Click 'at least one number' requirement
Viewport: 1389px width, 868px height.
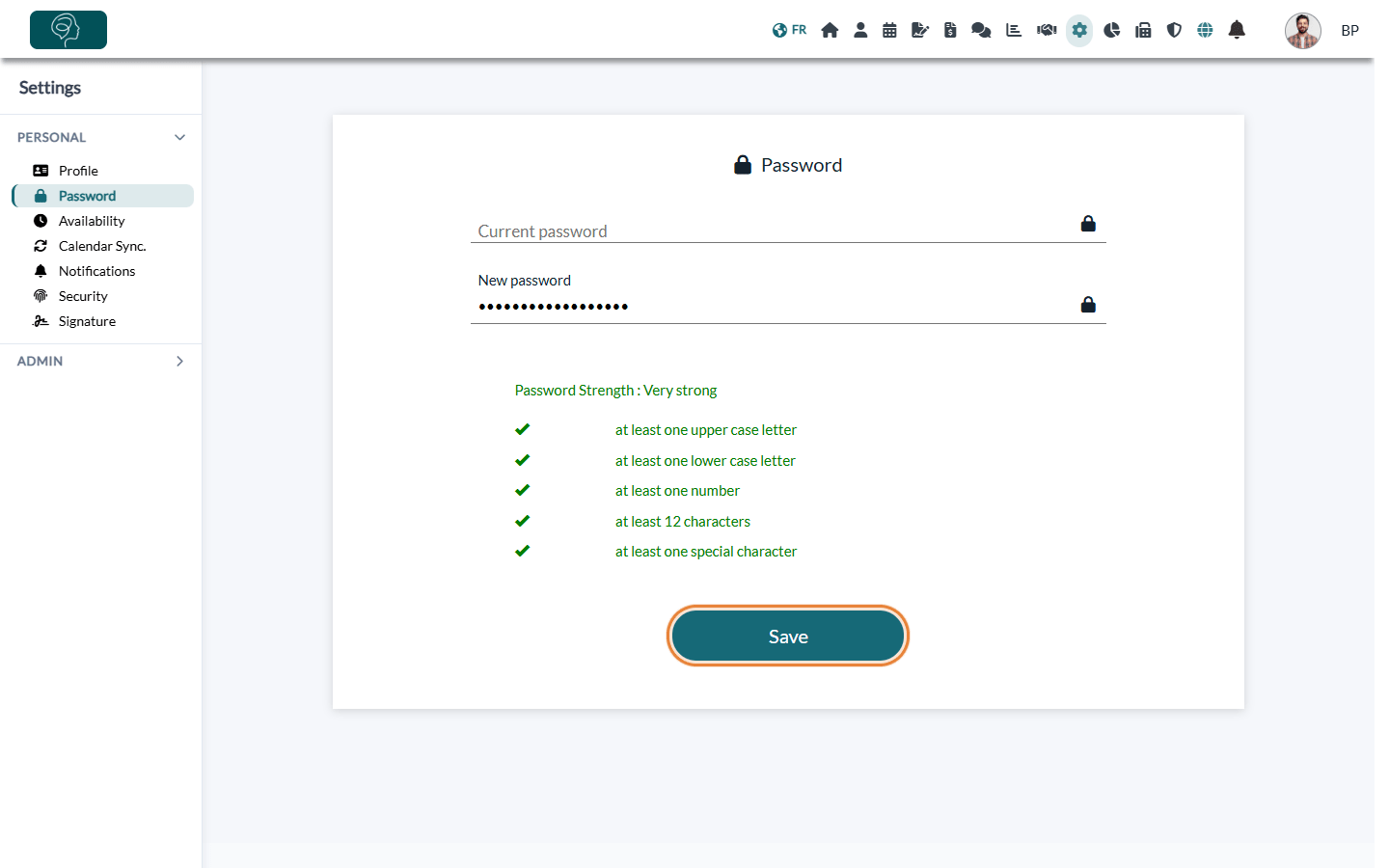click(x=677, y=491)
